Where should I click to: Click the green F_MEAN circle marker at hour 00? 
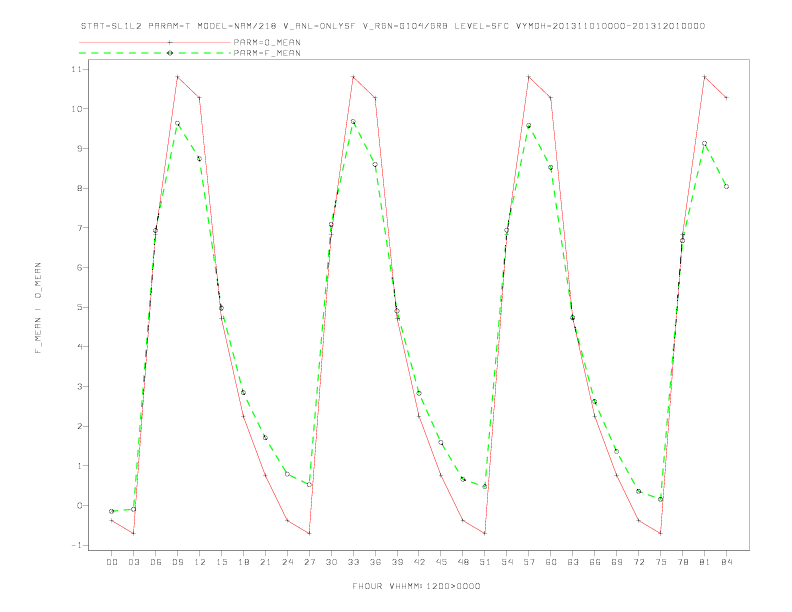112,512
